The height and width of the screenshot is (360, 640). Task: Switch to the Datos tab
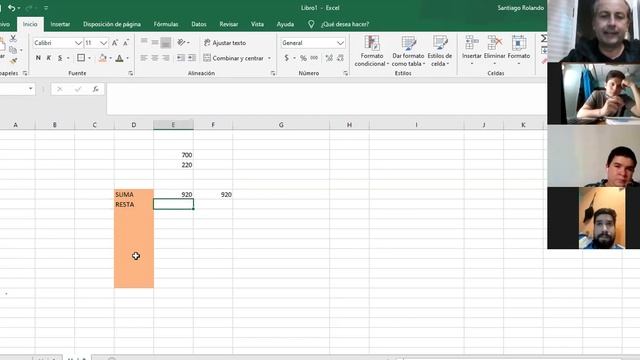[199, 24]
